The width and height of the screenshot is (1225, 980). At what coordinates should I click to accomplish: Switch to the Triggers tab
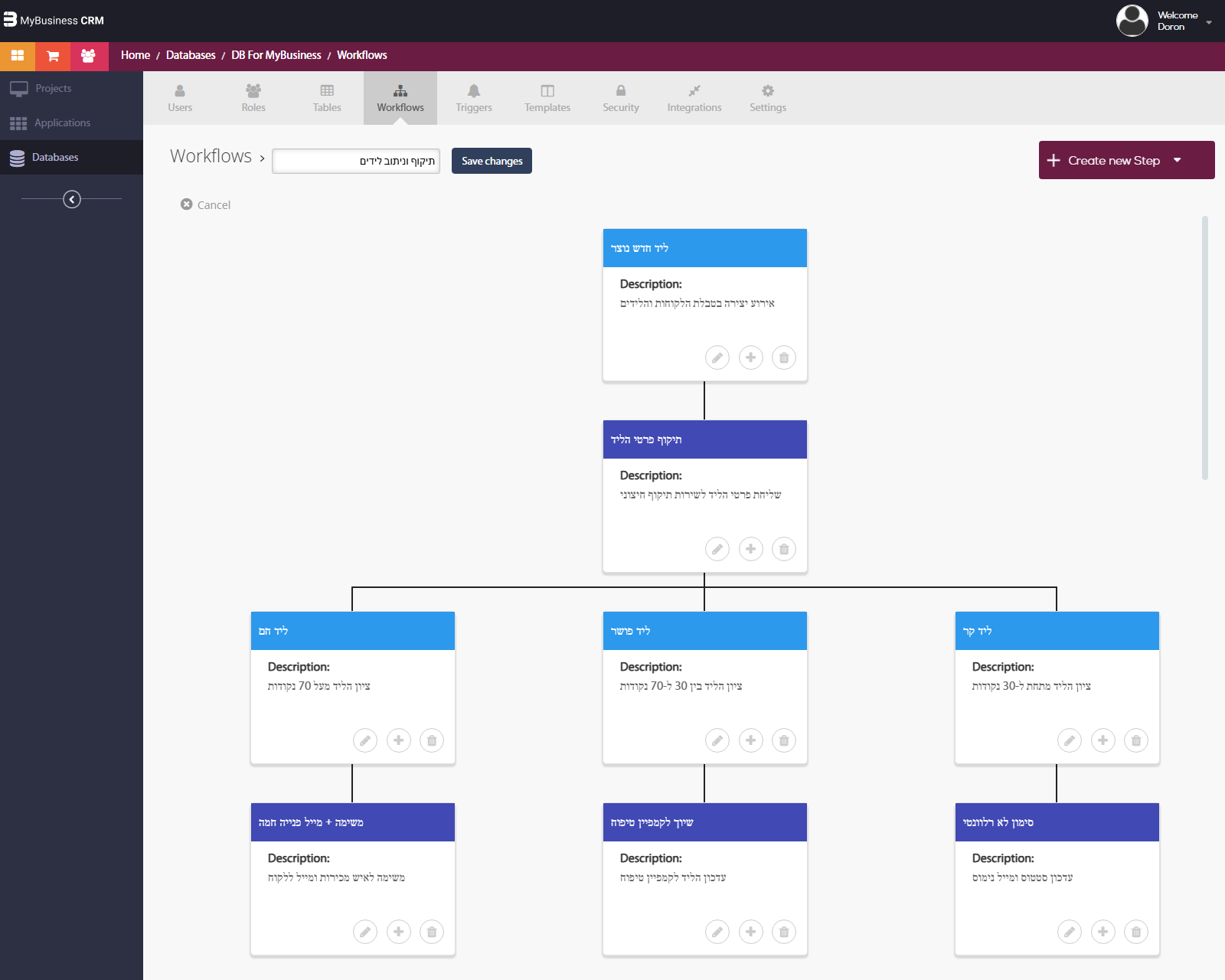pos(474,98)
